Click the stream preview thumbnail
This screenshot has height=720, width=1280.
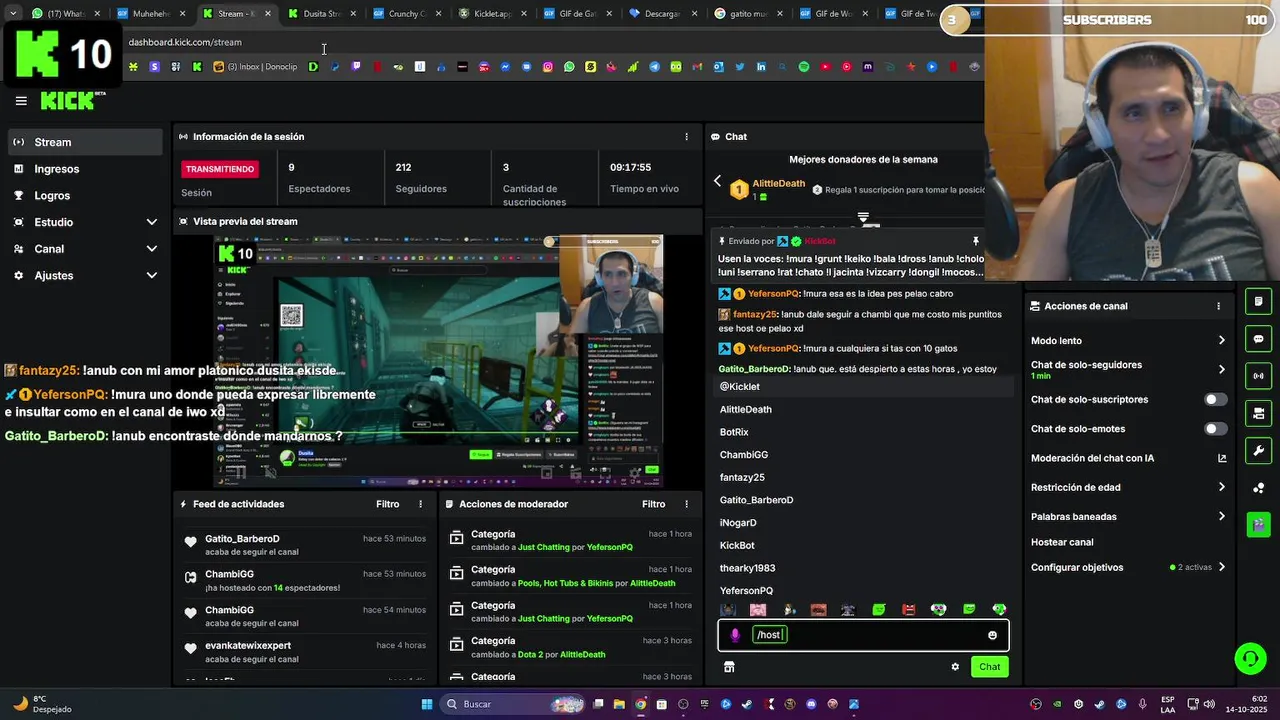(x=438, y=362)
